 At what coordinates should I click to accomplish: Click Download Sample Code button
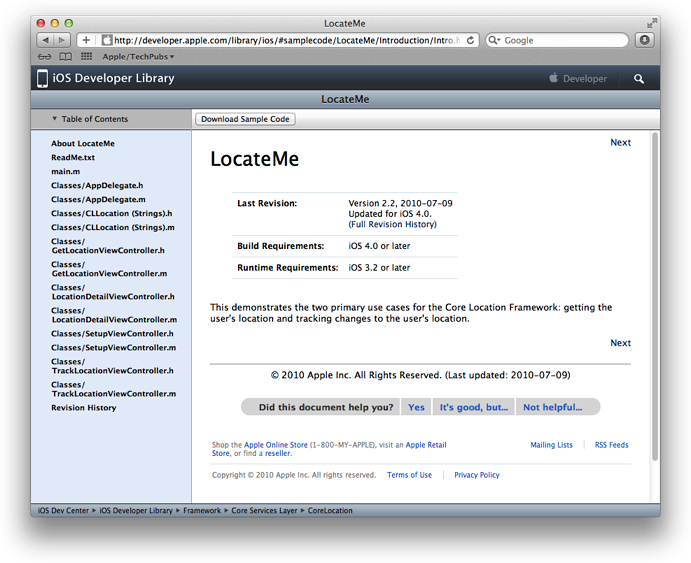(x=245, y=119)
